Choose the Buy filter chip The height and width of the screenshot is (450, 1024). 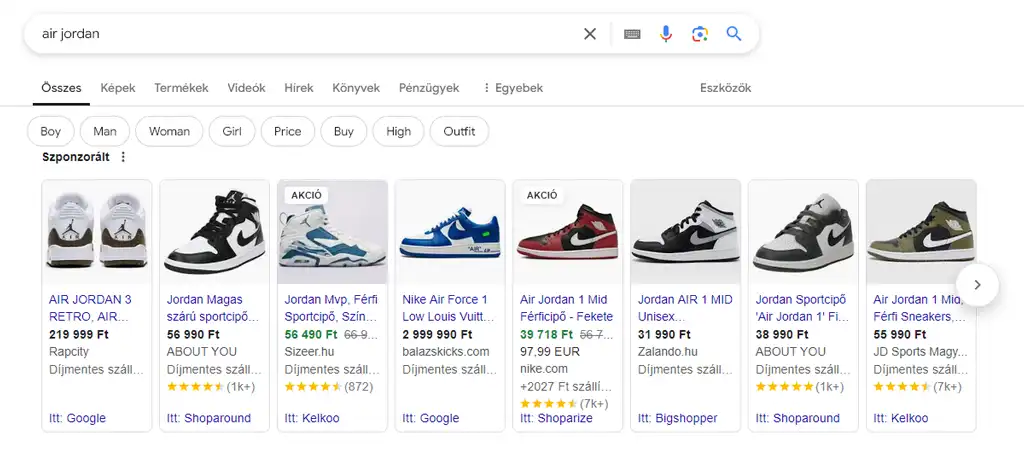pyautogui.click(x=344, y=131)
